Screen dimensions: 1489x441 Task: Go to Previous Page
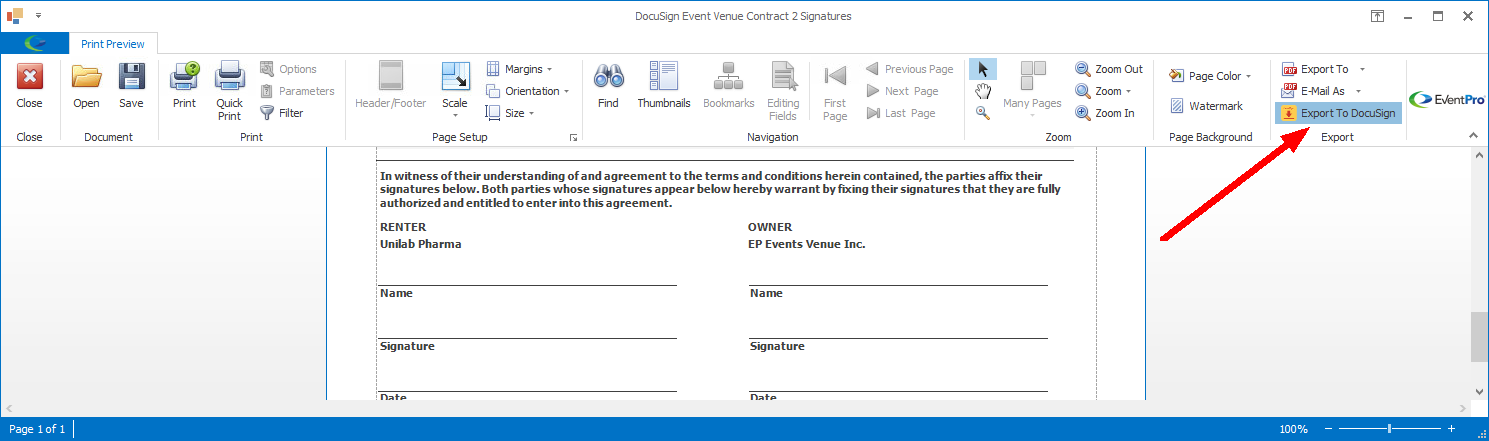coord(909,69)
